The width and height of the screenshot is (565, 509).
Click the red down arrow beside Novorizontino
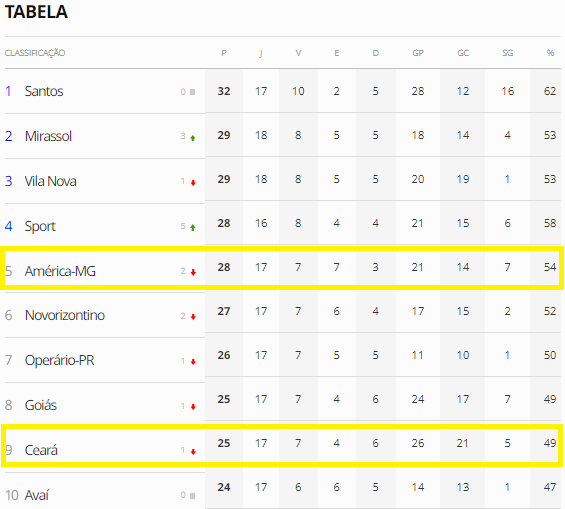[193, 317]
